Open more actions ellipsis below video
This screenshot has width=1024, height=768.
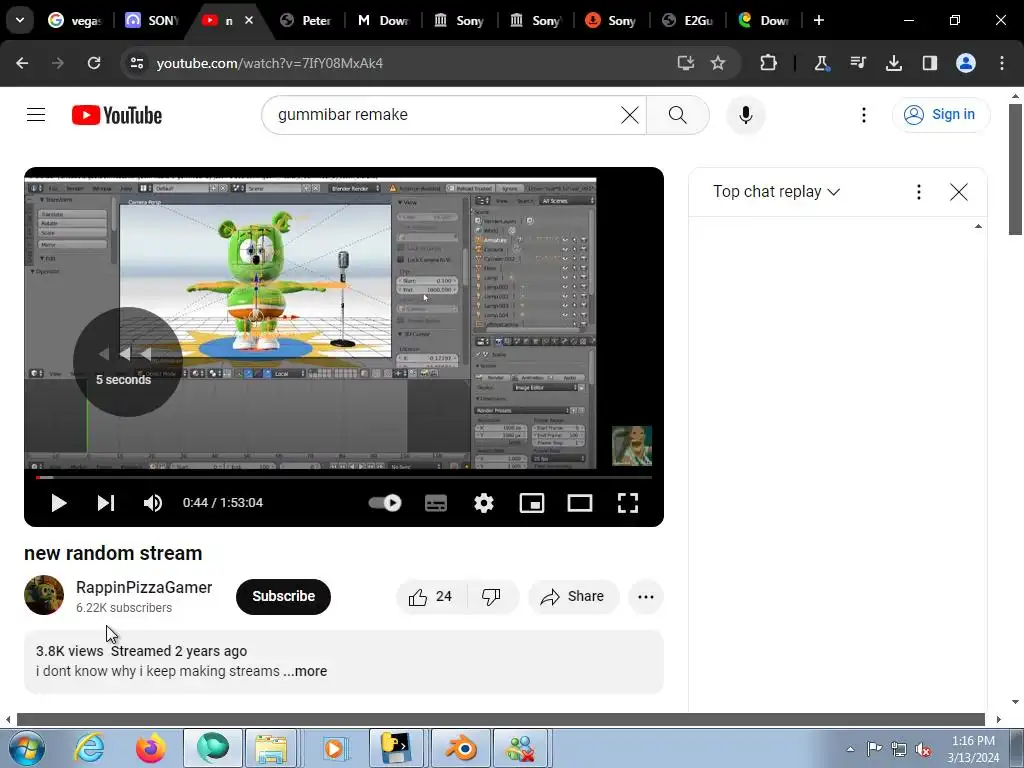646,596
